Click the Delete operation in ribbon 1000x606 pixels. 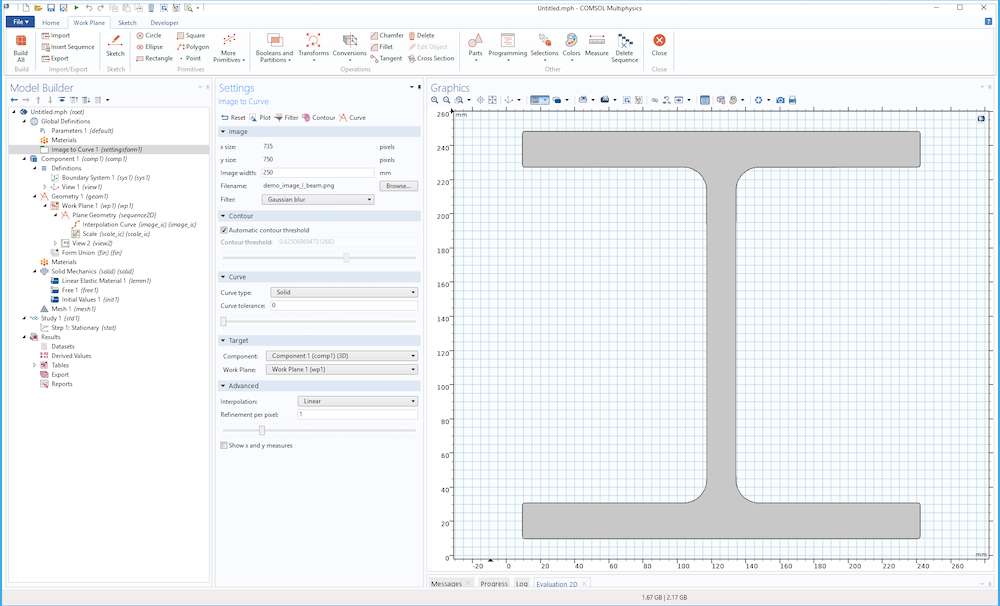pyautogui.click(x=422, y=36)
